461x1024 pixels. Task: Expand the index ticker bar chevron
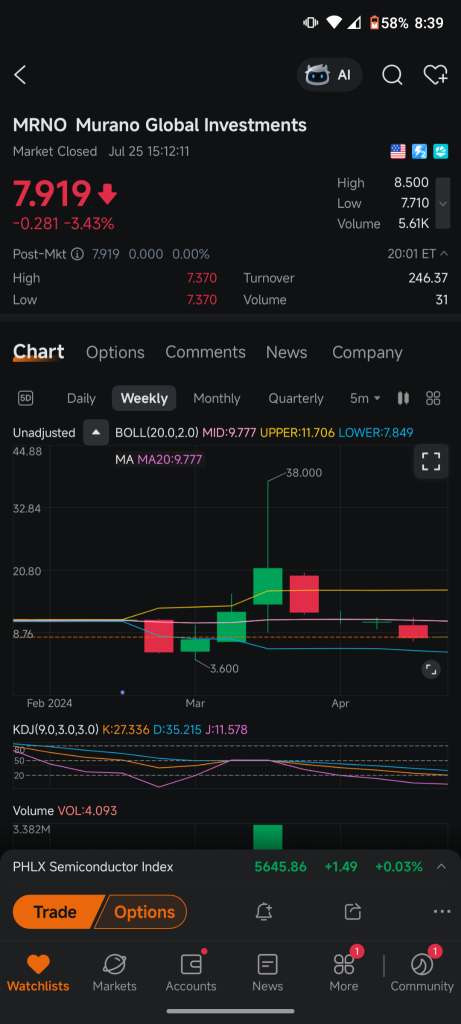441,867
